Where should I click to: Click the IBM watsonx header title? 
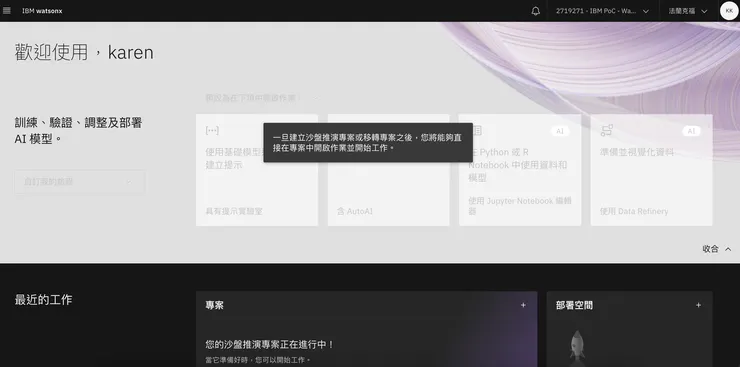42,11
